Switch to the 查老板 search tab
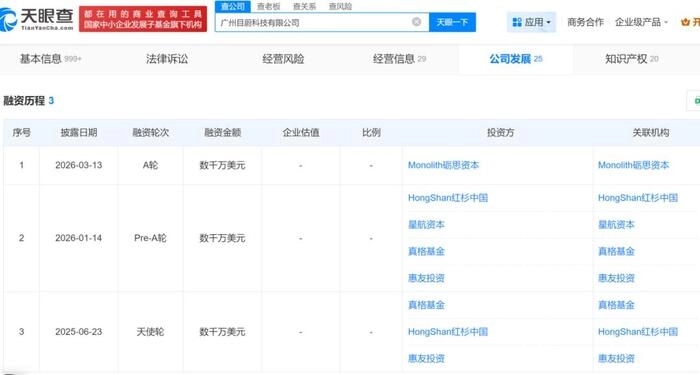The width and height of the screenshot is (700, 375). [x=268, y=6]
